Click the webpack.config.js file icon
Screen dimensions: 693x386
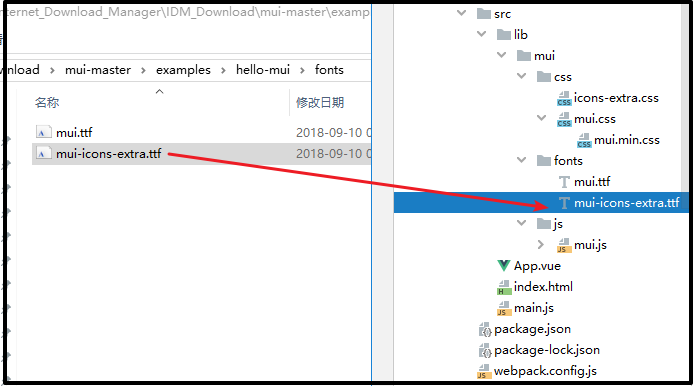click(x=484, y=371)
